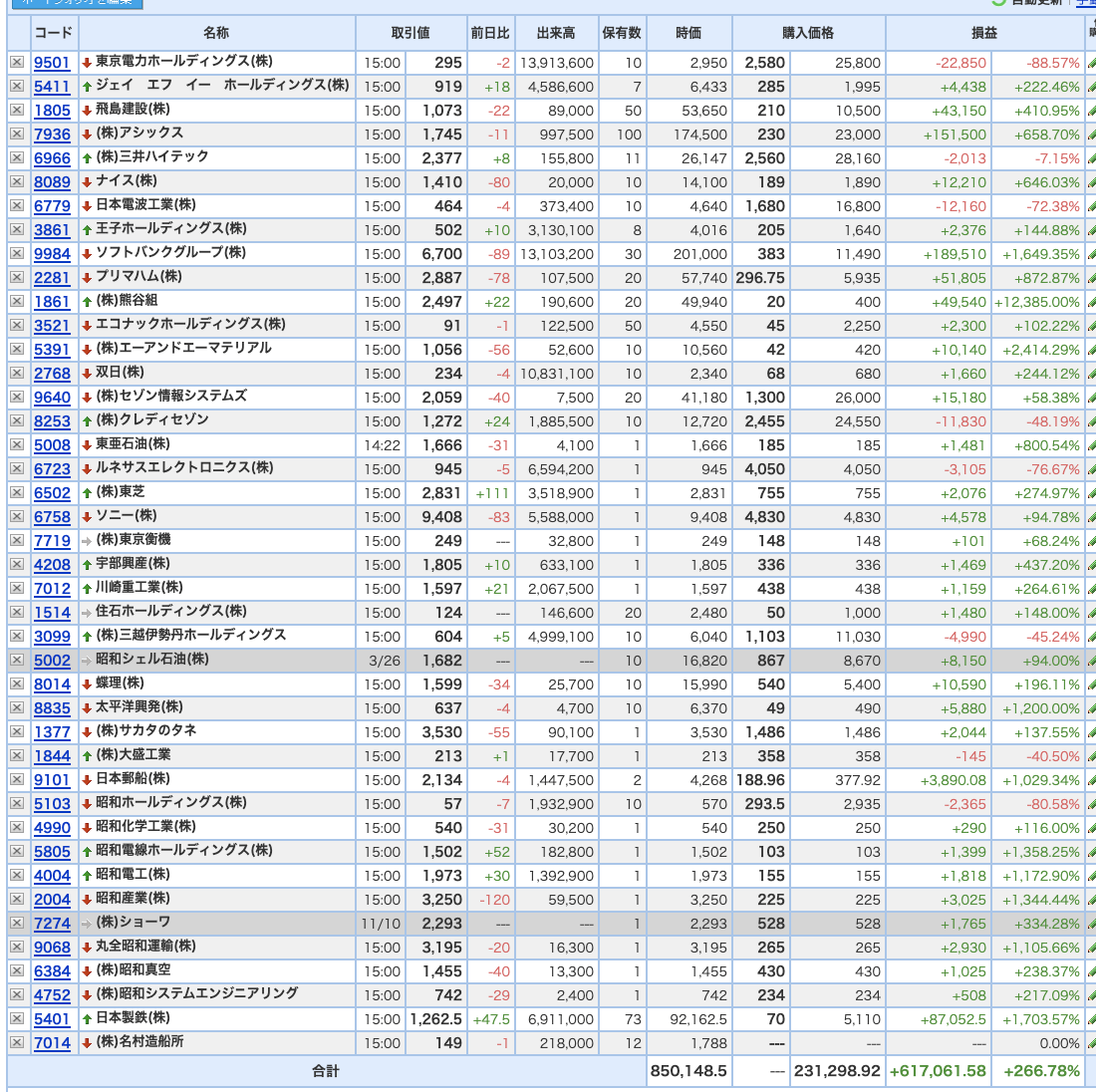Click the 名称 column header

point(216,33)
